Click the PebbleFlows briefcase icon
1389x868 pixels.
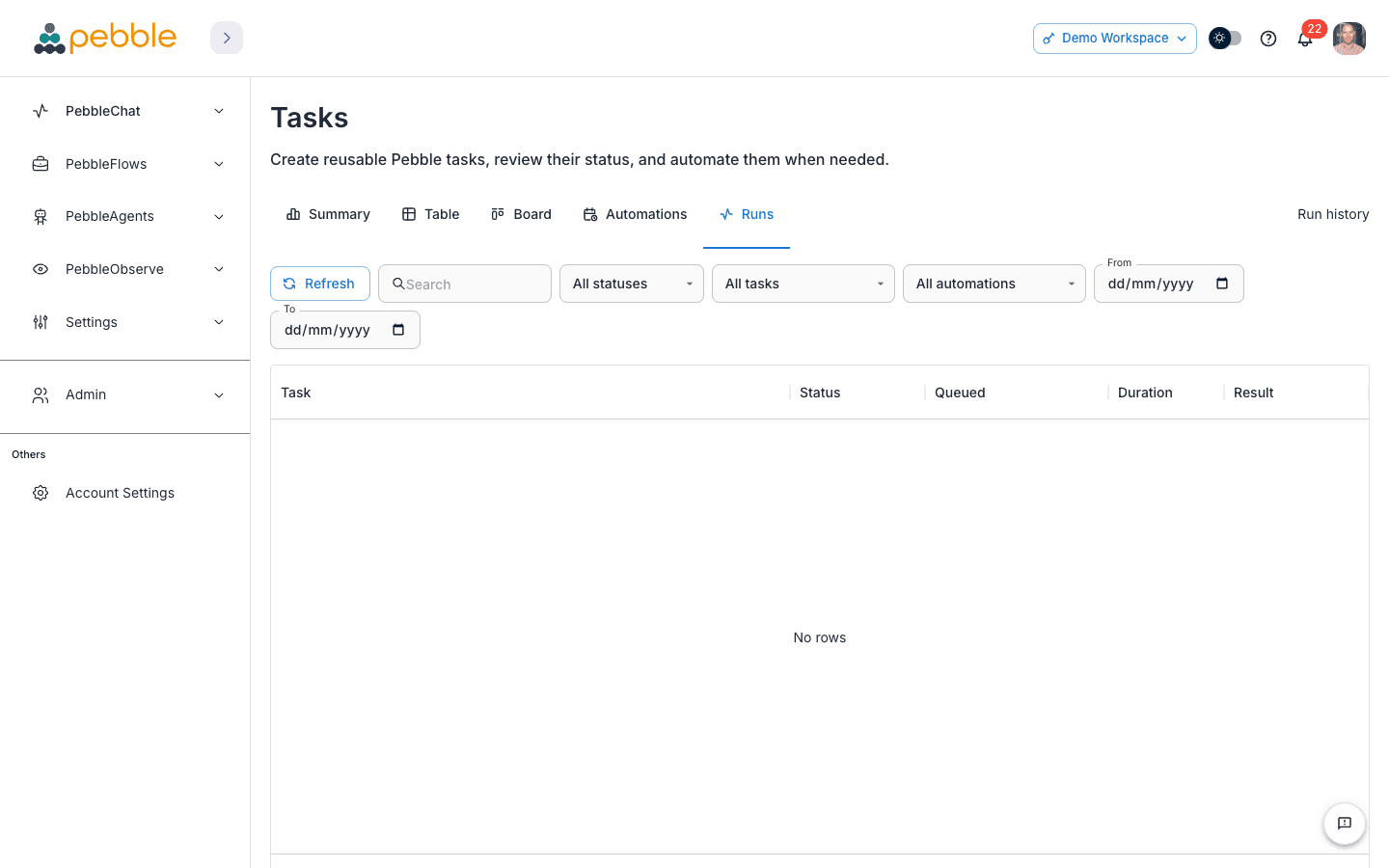coord(41,164)
